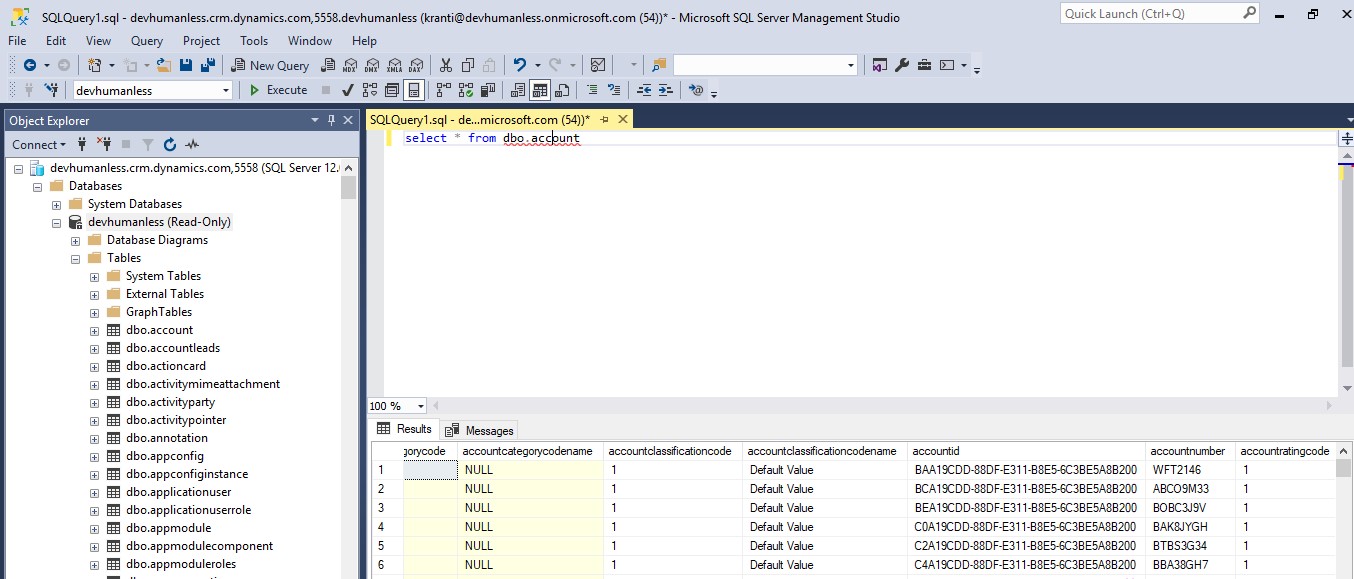This screenshot has width=1354, height=579.
Task: Click the Cut icon on the toolbar
Action: [444, 64]
